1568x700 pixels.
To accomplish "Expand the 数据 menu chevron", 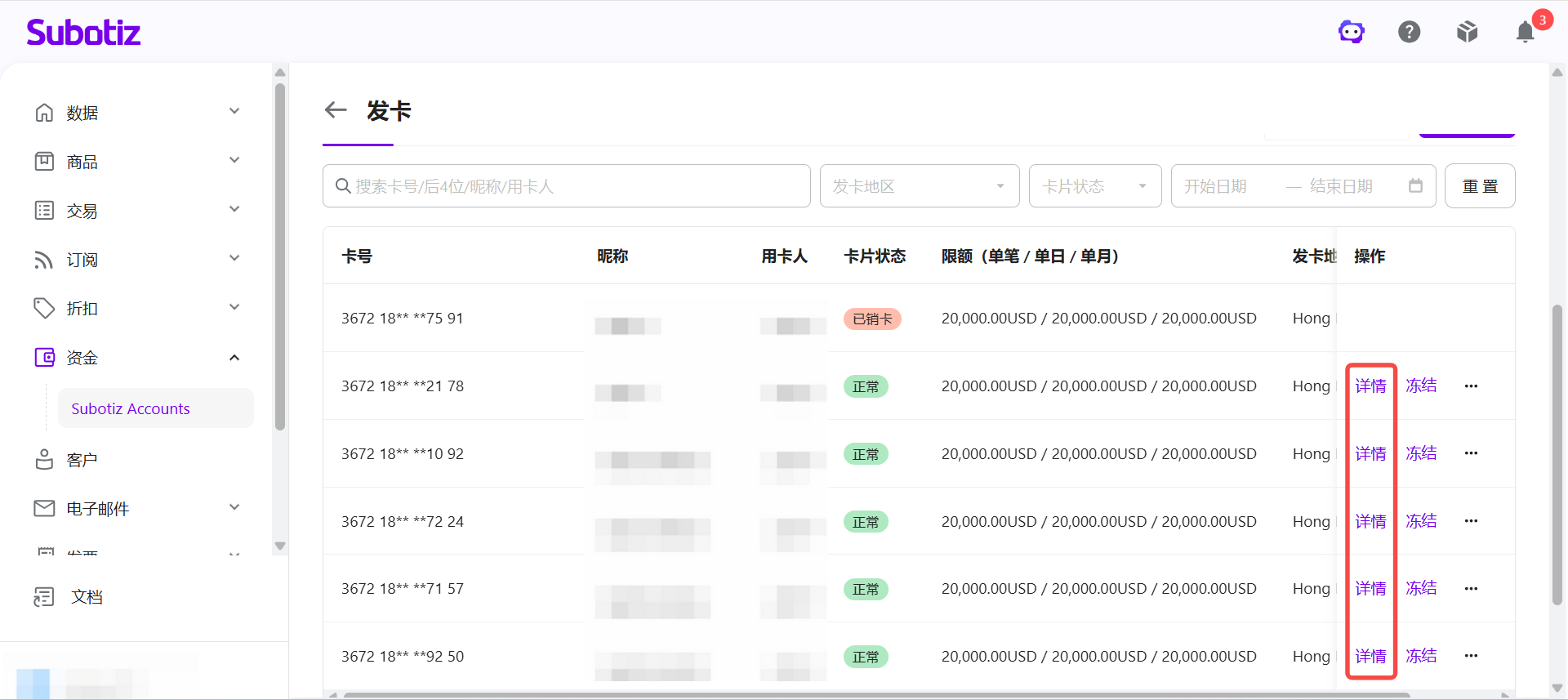I will (234, 111).
